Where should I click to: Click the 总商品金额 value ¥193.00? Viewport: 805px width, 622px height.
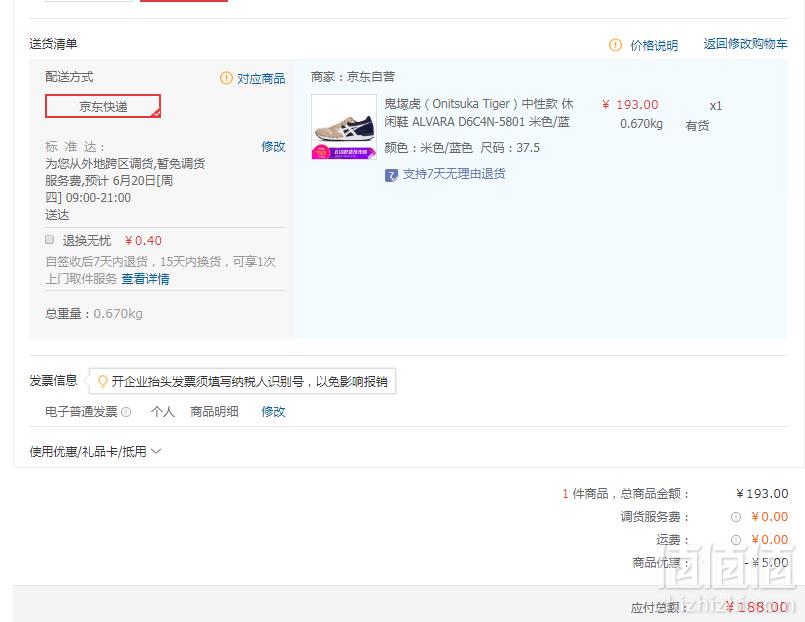[762, 494]
